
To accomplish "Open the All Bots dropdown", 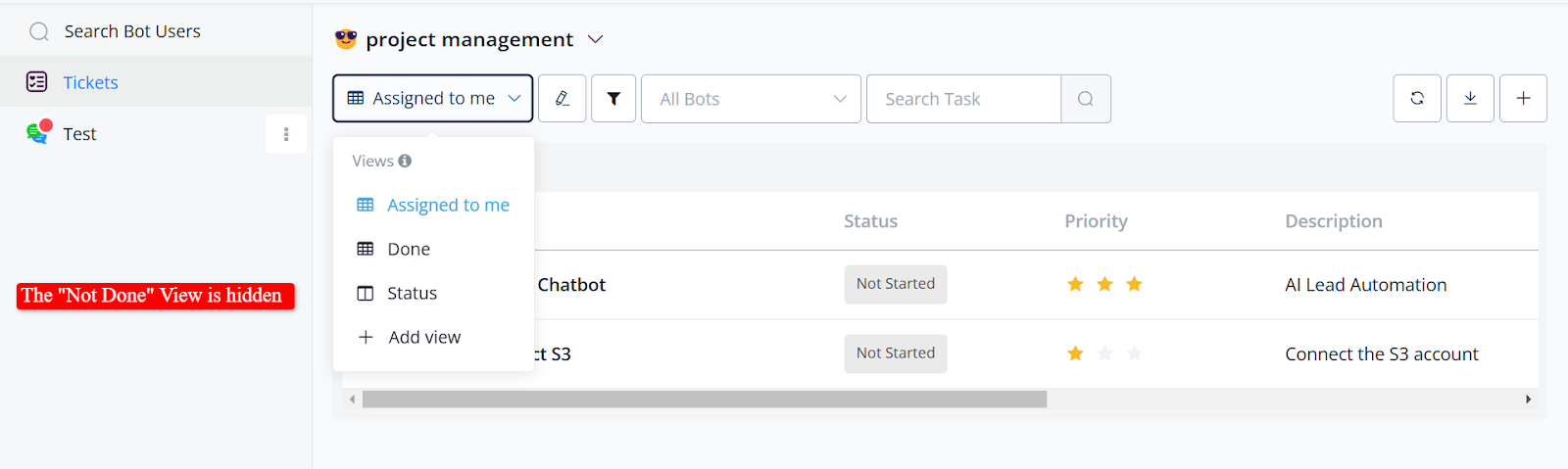I will click(x=751, y=99).
